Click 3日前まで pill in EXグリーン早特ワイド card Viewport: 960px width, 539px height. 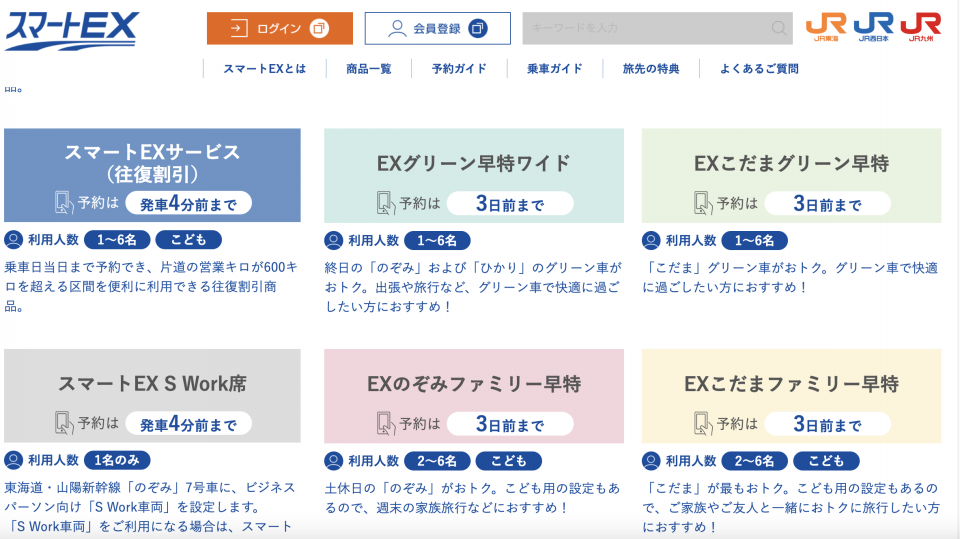click(510, 203)
